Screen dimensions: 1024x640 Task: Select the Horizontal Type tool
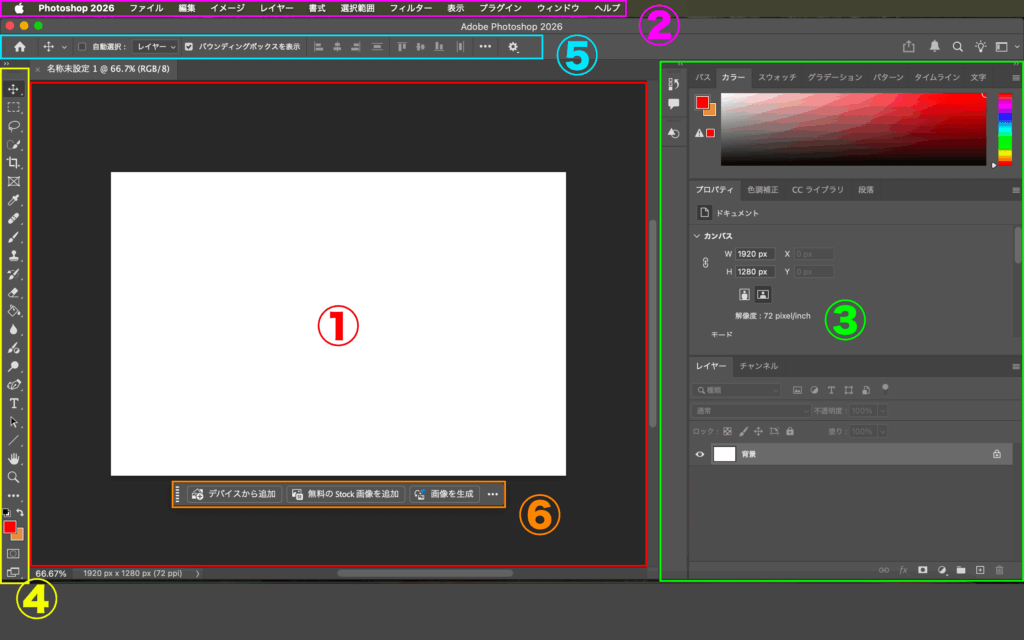pos(14,403)
